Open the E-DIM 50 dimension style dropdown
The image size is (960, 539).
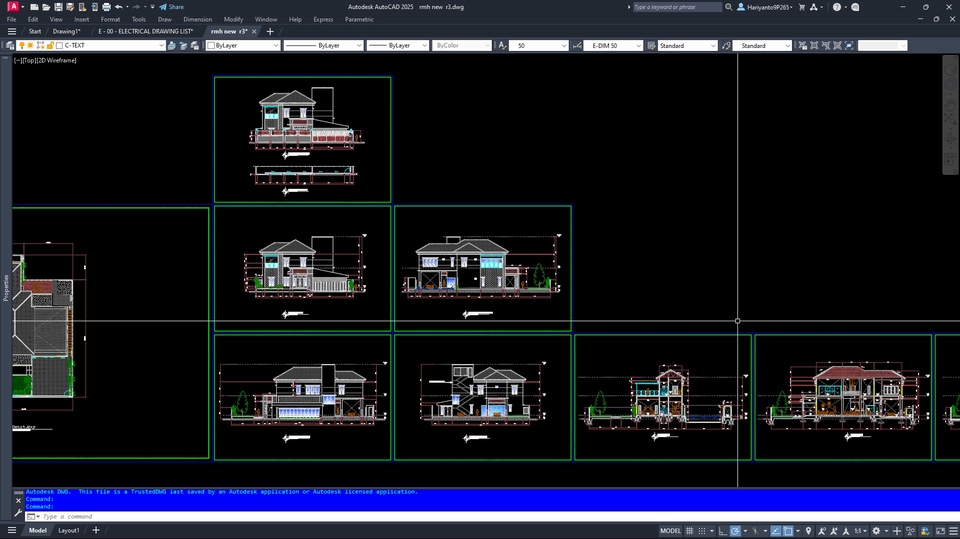coord(638,45)
